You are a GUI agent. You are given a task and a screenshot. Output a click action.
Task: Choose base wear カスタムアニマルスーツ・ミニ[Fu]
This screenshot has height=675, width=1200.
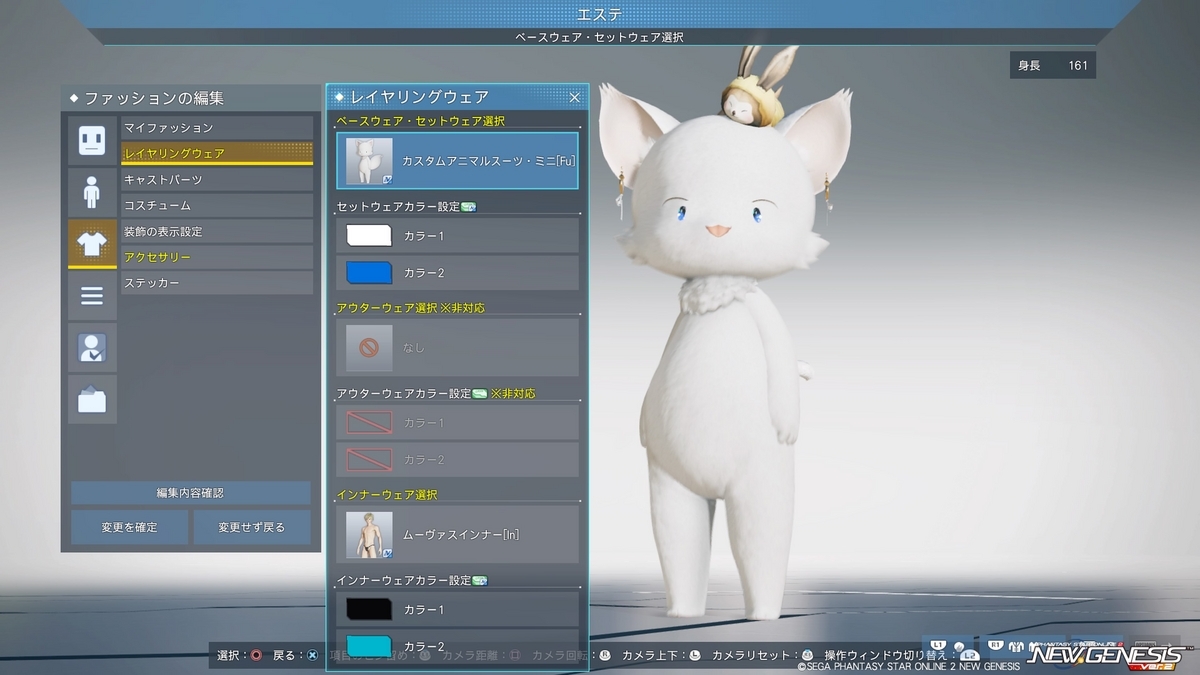[458, 161]
